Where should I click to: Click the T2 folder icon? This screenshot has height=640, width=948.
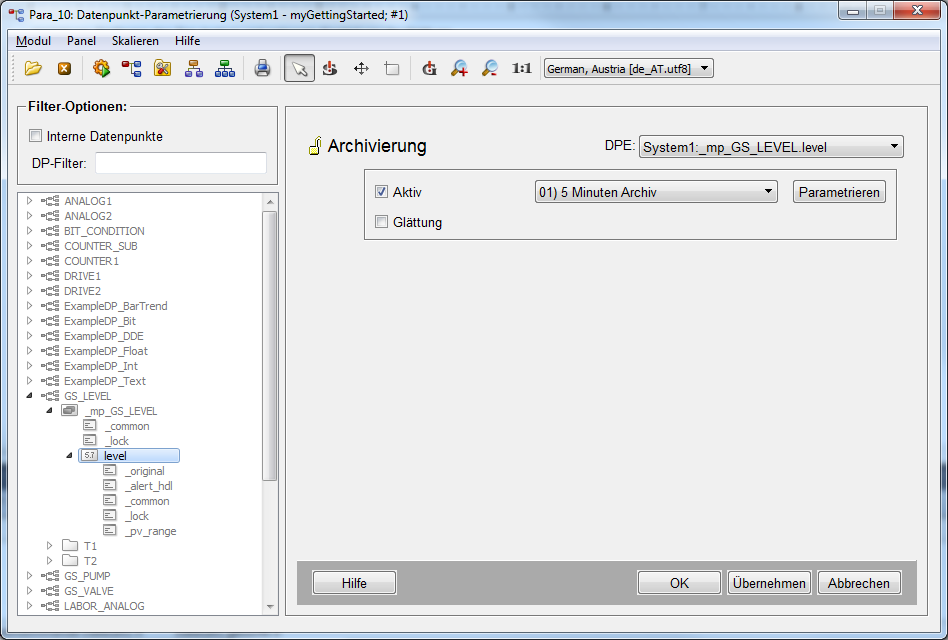[x=70, y=561]
